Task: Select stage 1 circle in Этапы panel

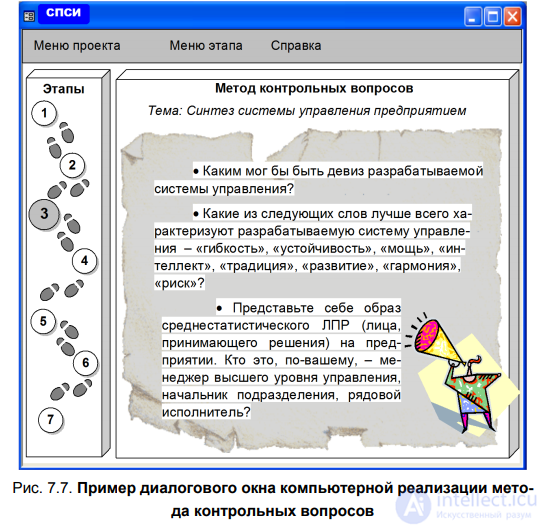Action: point(44,113)
